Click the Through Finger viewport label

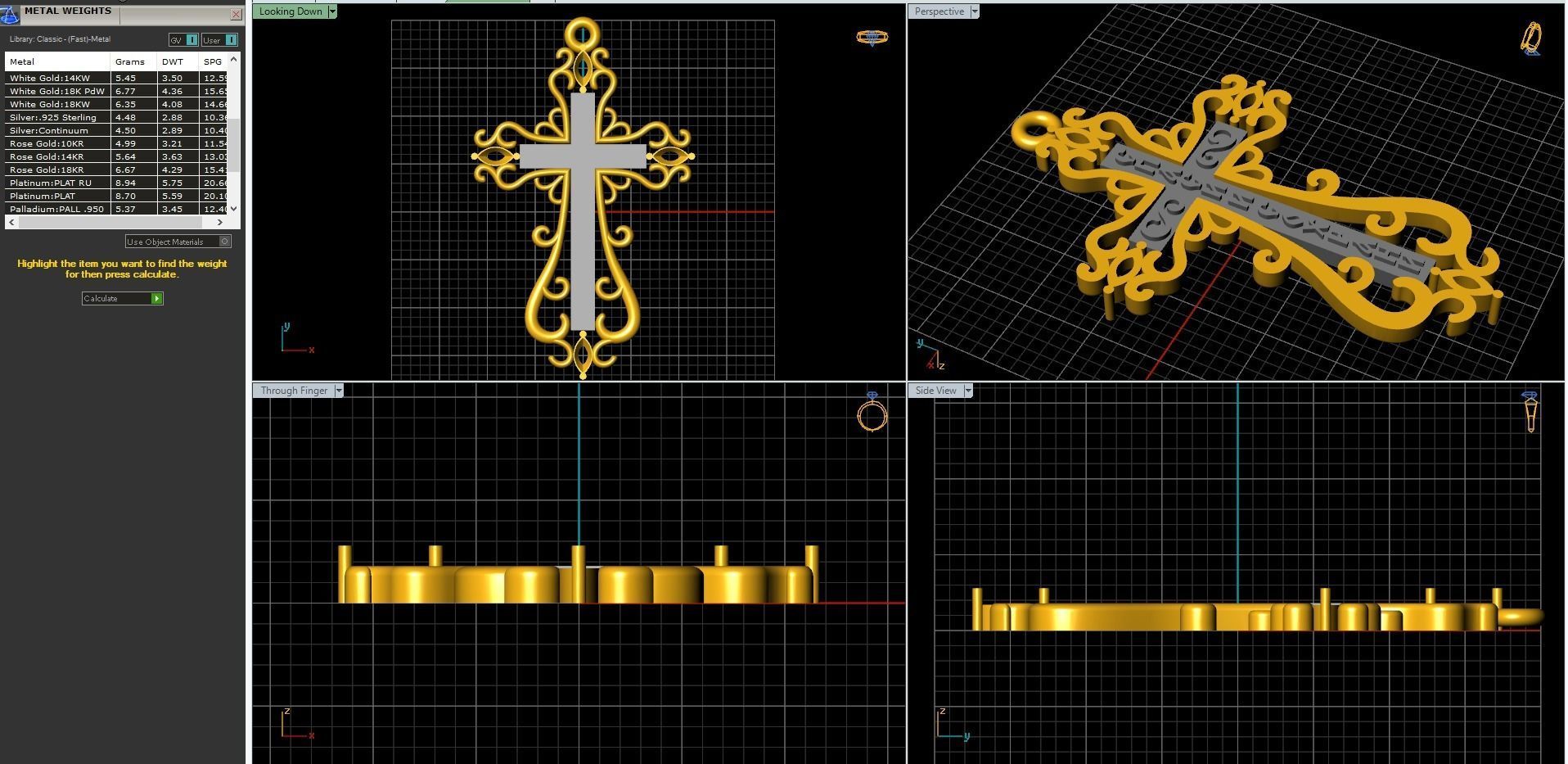pyautogui.click(x=294, y=391)
